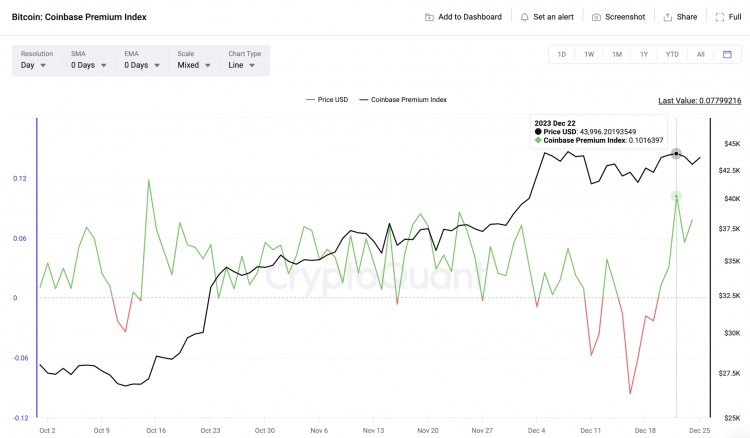Click the green Coinbase Premium tooltip dot

click(x=539, y=140)
